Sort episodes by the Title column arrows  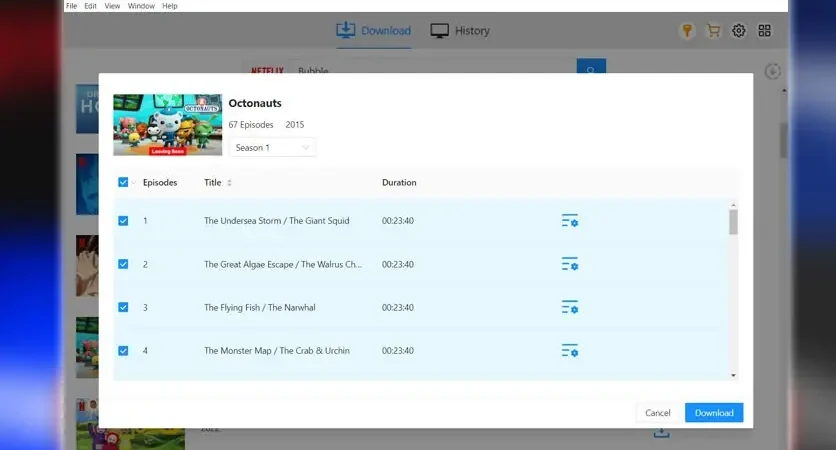click(x=229, y=182)
